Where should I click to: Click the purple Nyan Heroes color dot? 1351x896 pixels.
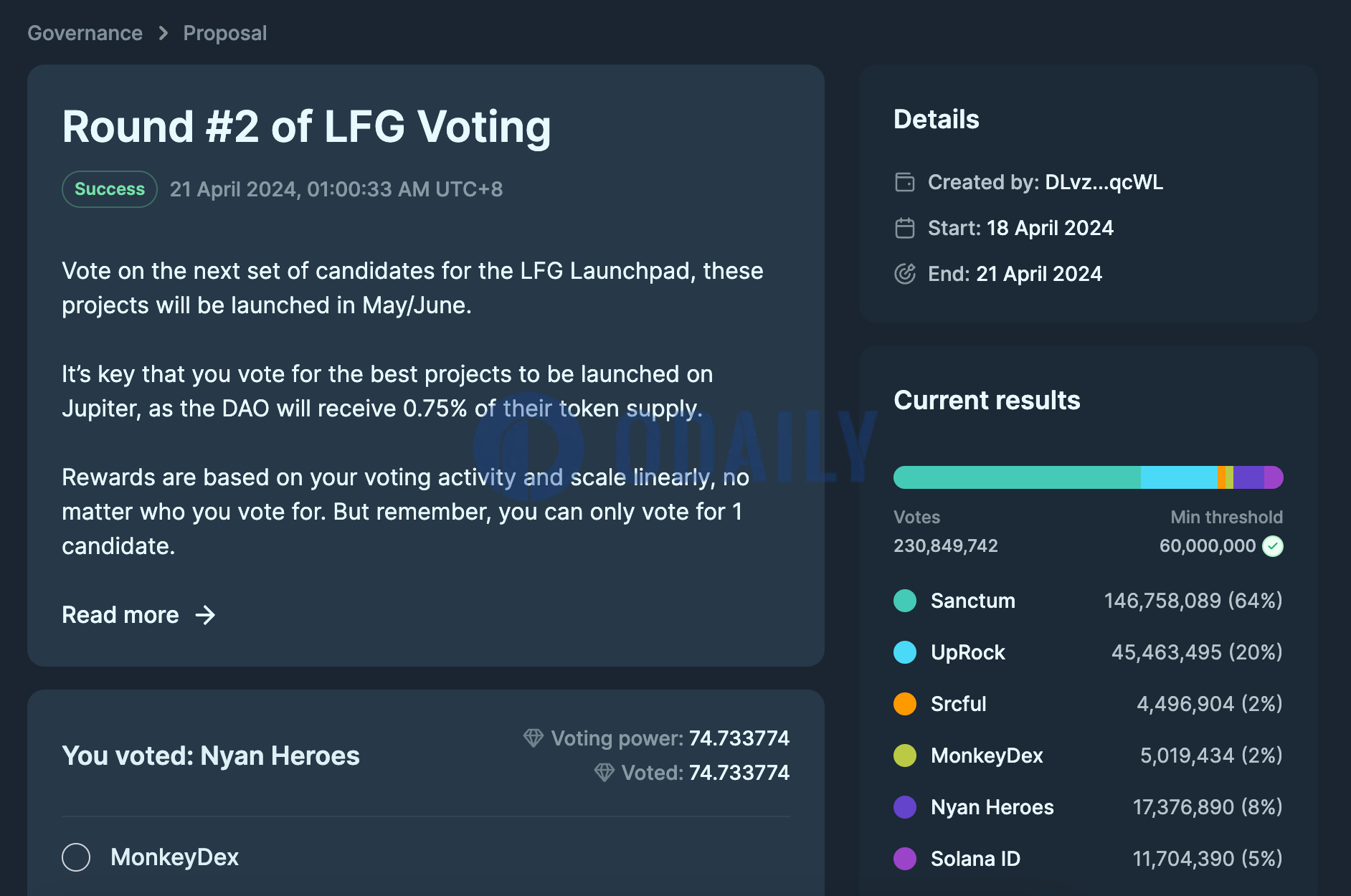pos(905,807)
